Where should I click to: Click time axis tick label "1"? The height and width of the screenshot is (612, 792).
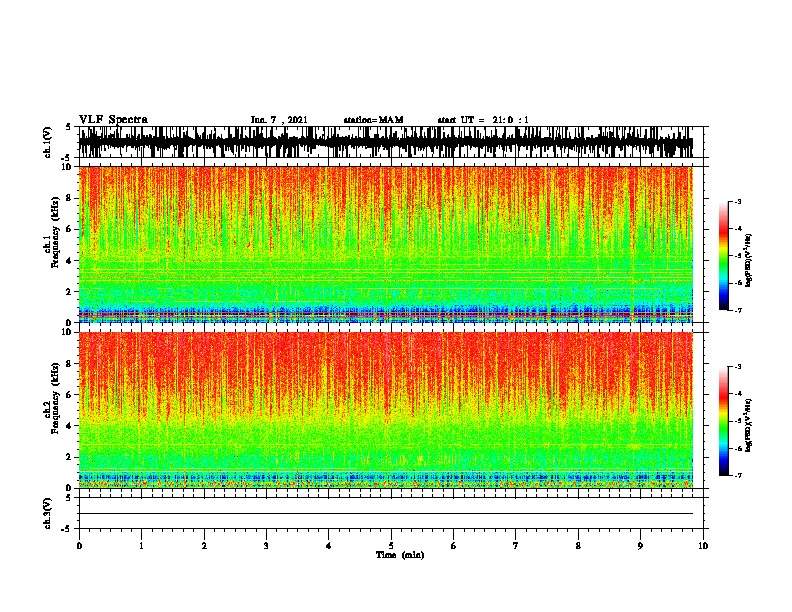141,546
